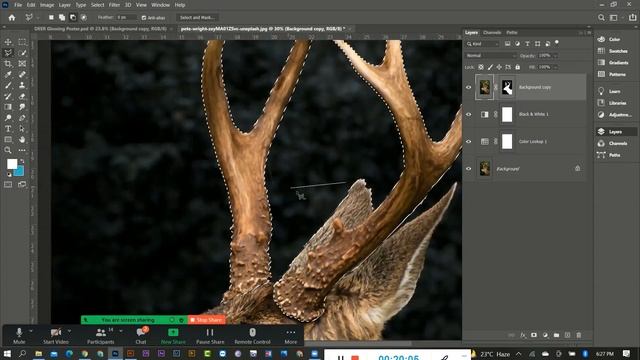
Task: Open the Swatches collapsed panel
Action: coord(613,51)
